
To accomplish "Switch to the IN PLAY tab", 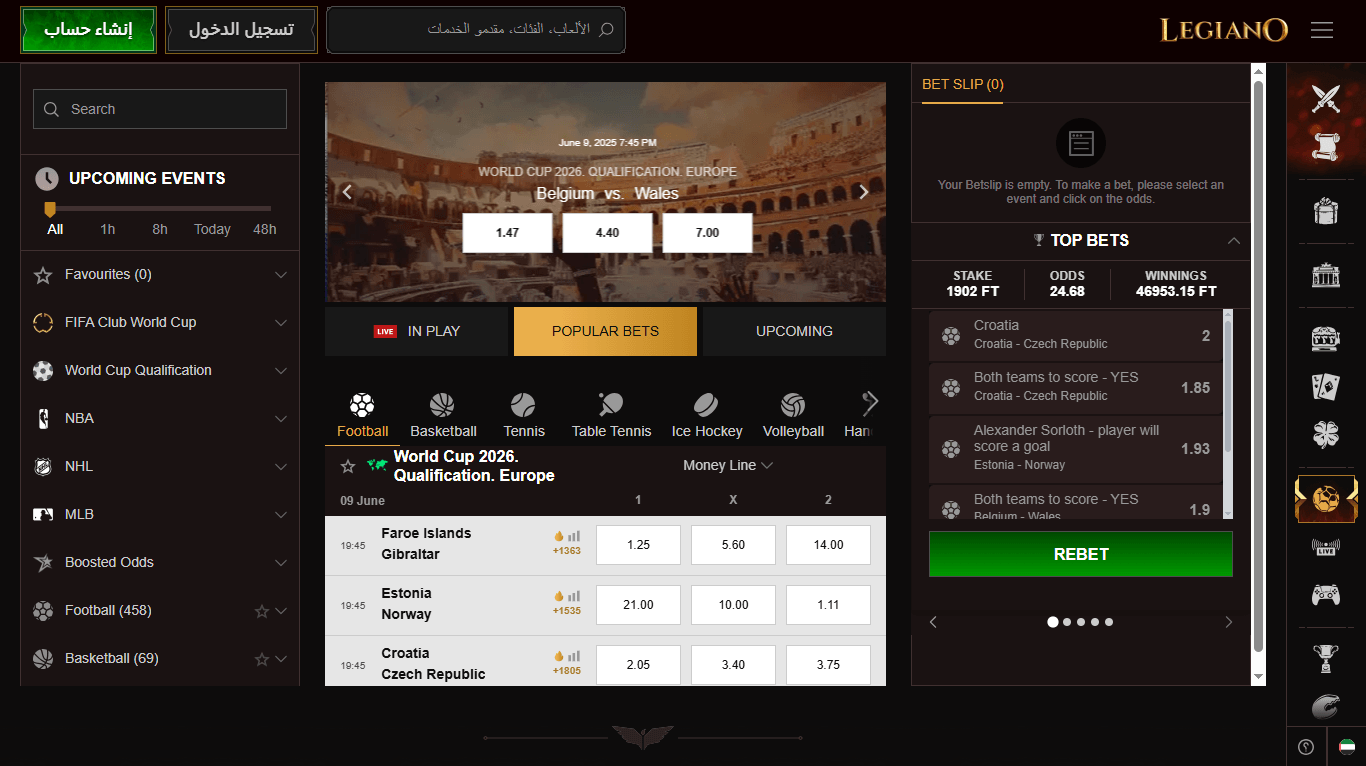I will (x=416, y=331).
